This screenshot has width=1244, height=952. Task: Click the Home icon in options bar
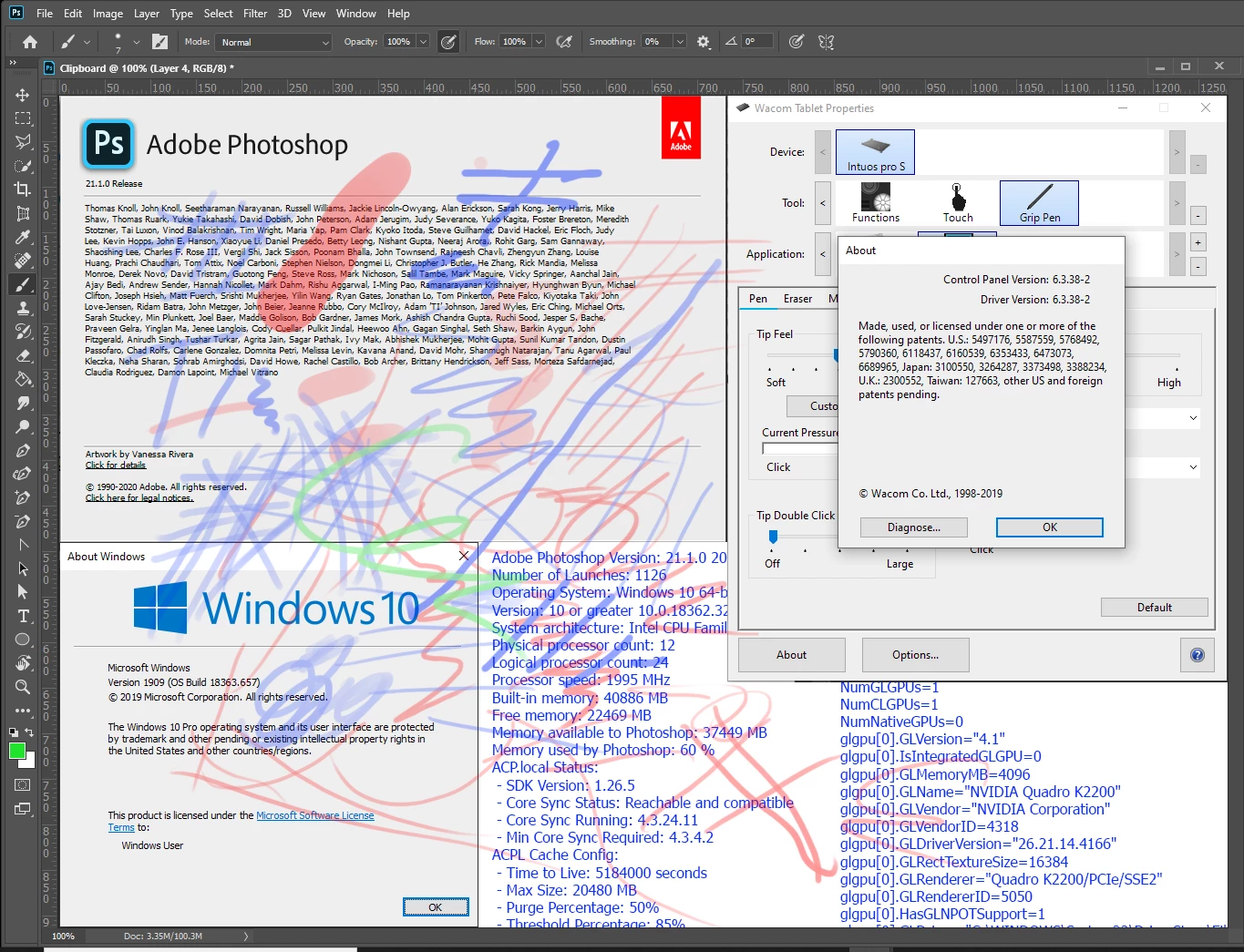[x=30, y=42]
